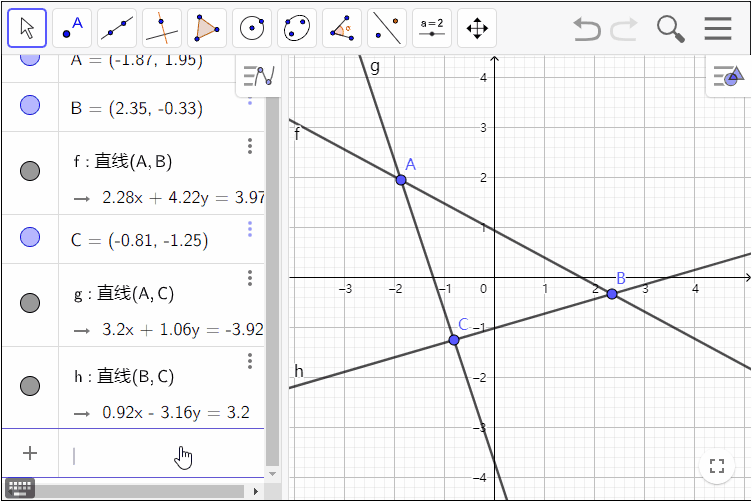Viewport: 752px width, 502px height.
Task: Open the main hamburger menu
Action: (718, 28)
